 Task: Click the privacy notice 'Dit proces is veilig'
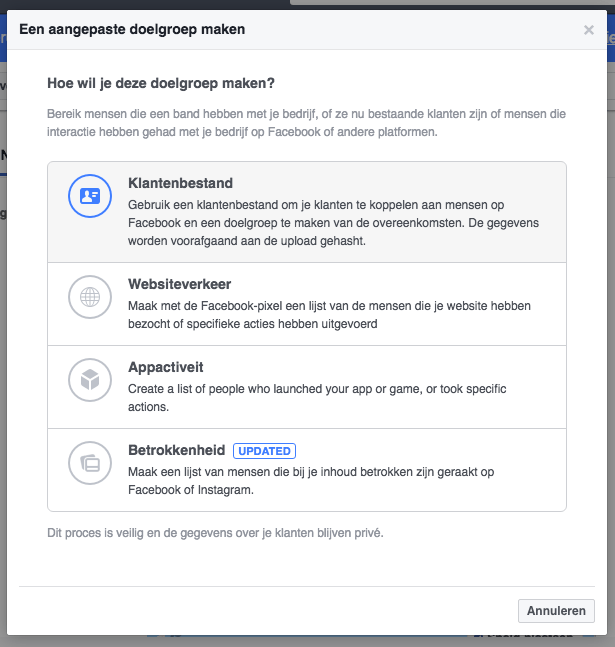coord(215,533)
